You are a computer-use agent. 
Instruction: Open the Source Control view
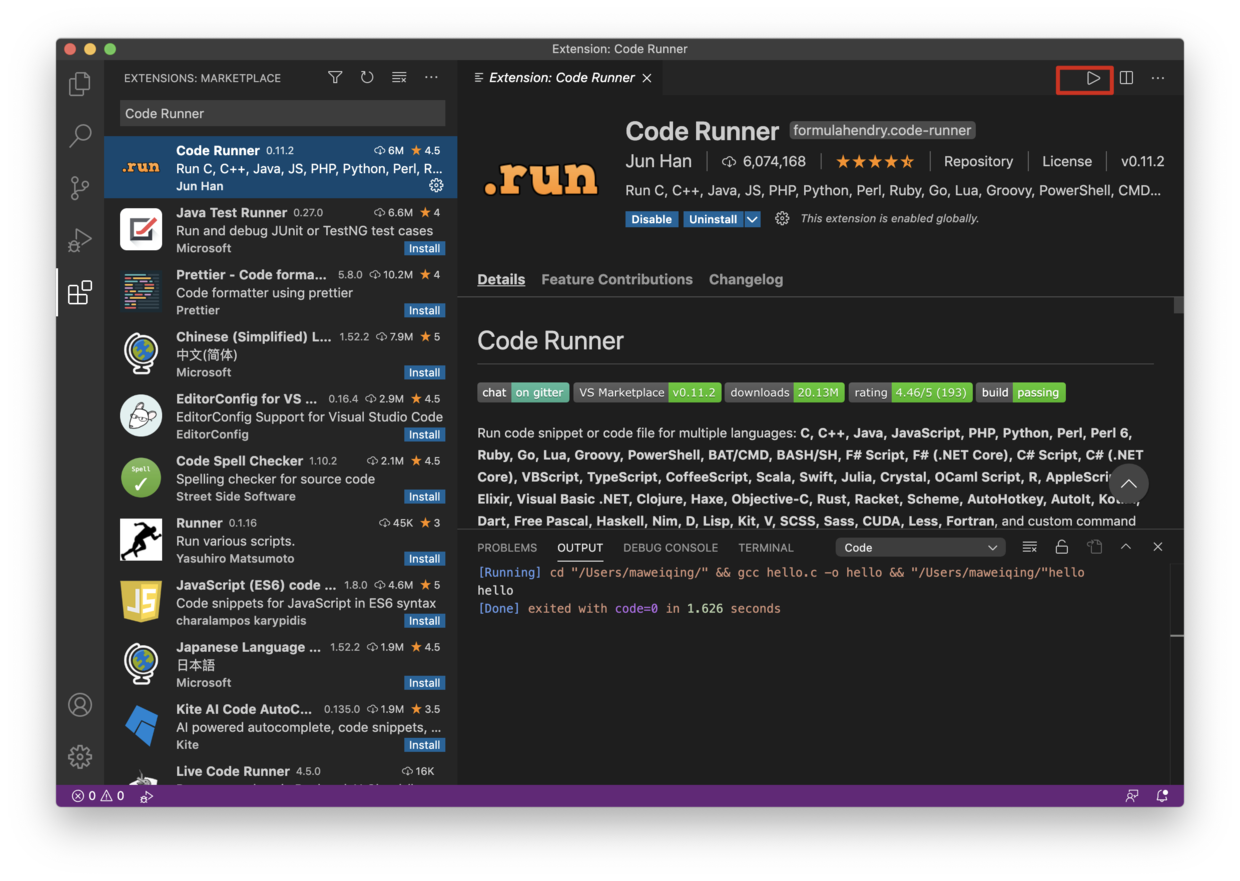tap(80, 188)
